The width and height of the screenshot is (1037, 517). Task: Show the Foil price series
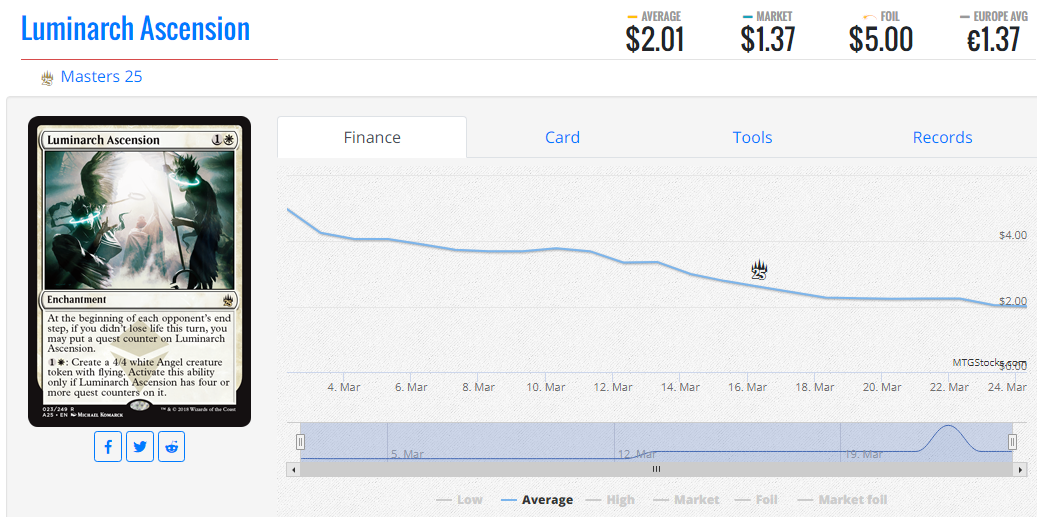point(756,500)
